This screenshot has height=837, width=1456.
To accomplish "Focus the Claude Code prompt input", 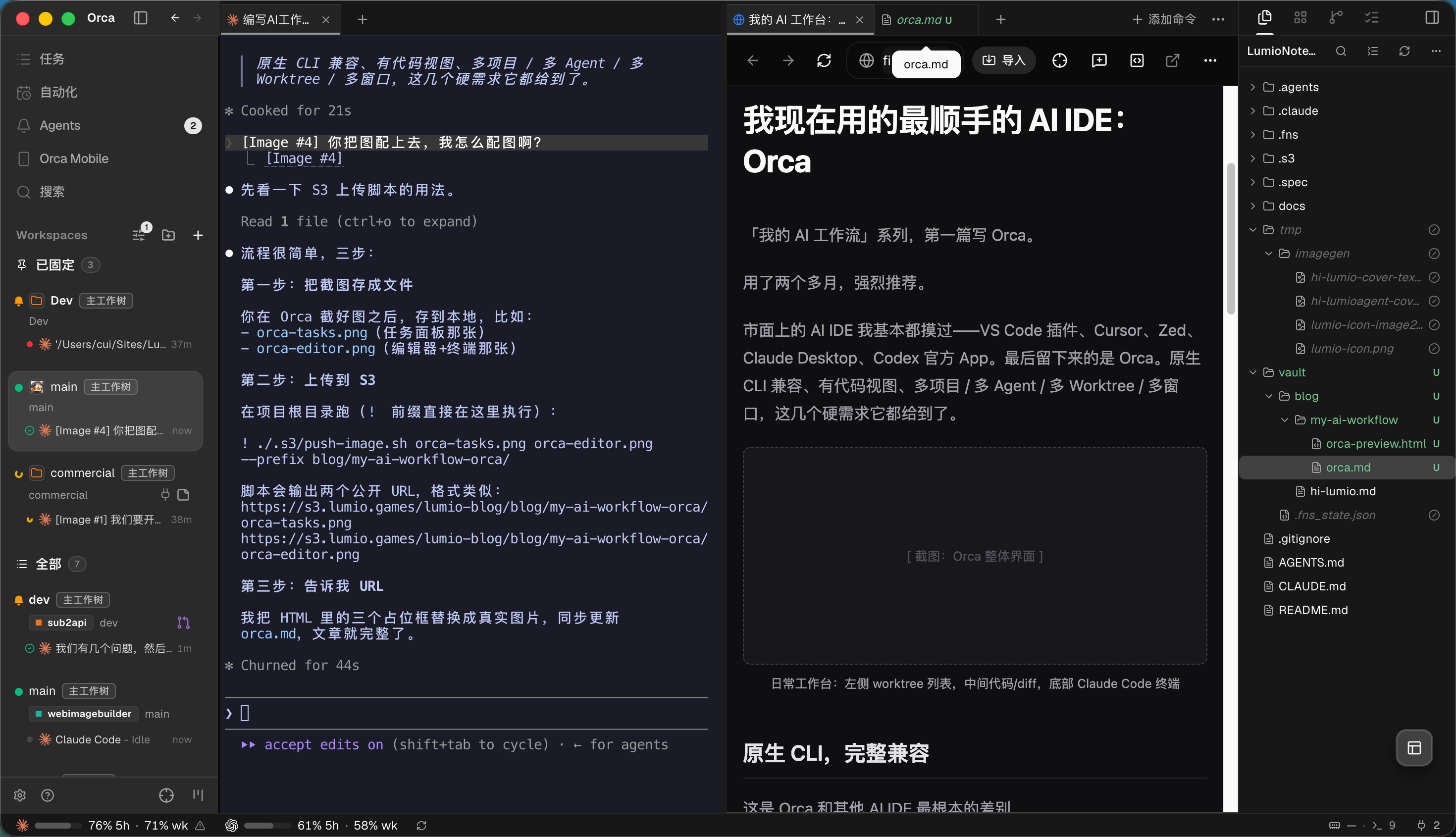I will (467, 713).
